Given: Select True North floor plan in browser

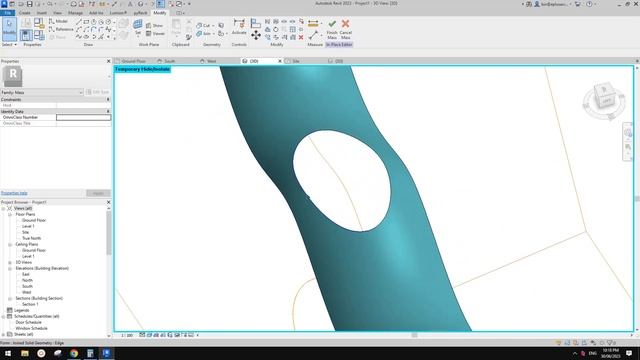Looking at the screenshot, I should tap(31, 238).
